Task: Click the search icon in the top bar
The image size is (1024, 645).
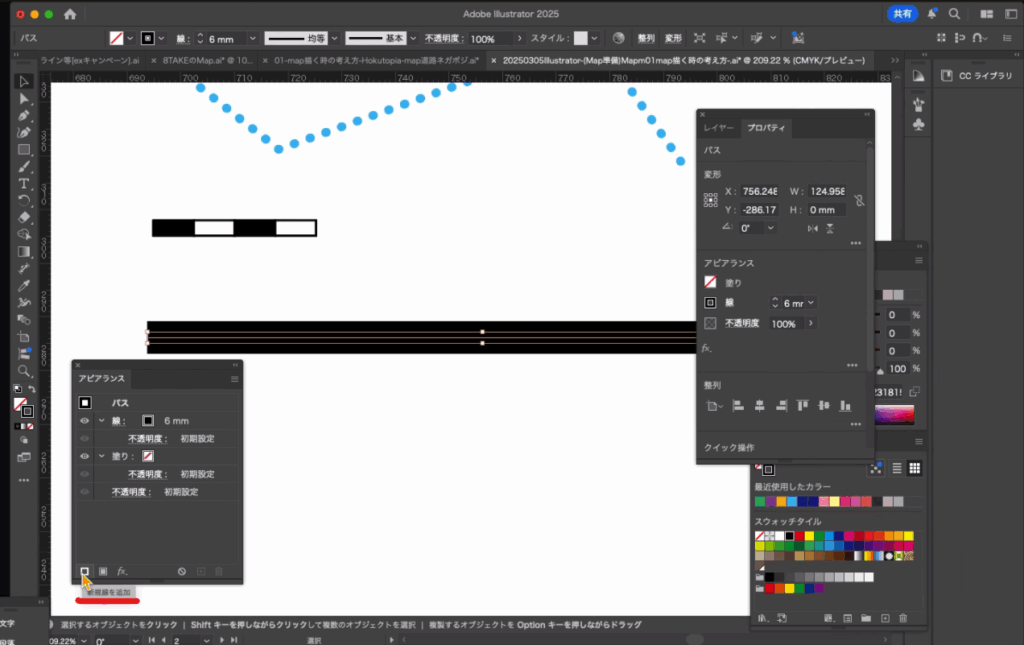Action: [x=954, y=15]
